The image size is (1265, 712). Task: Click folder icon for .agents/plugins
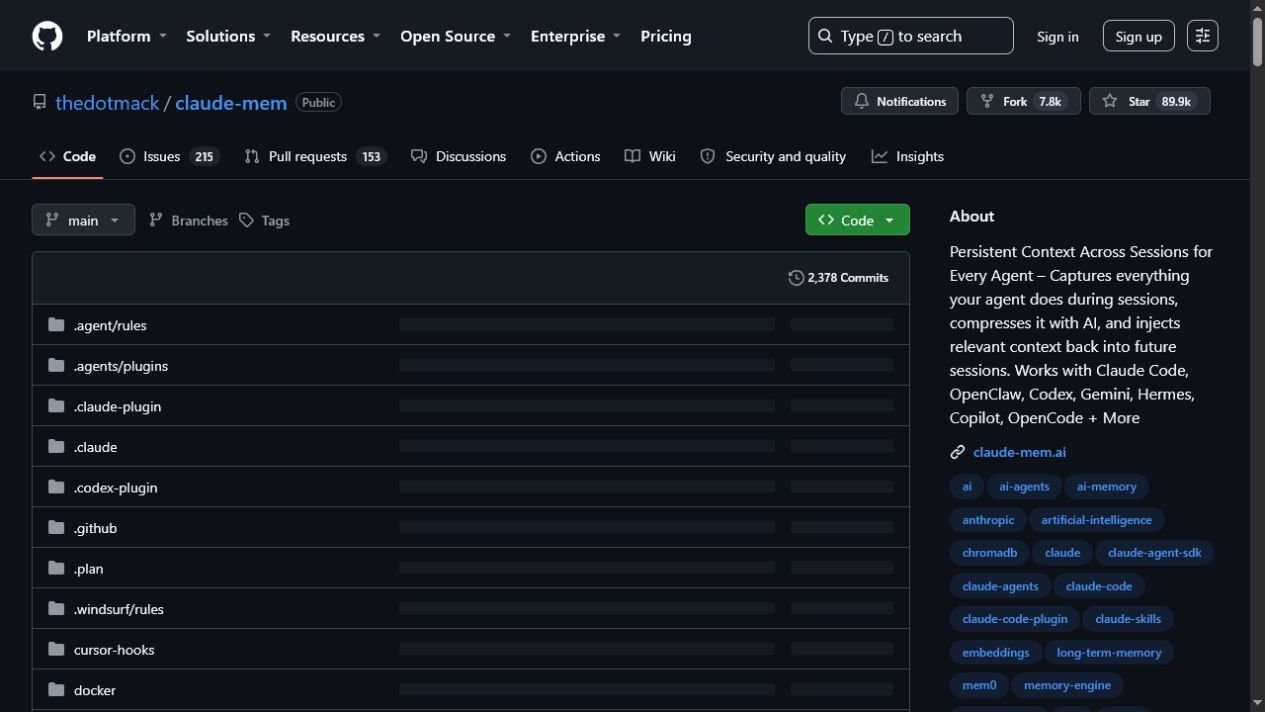pyautogui.click(x=56, y=365)
